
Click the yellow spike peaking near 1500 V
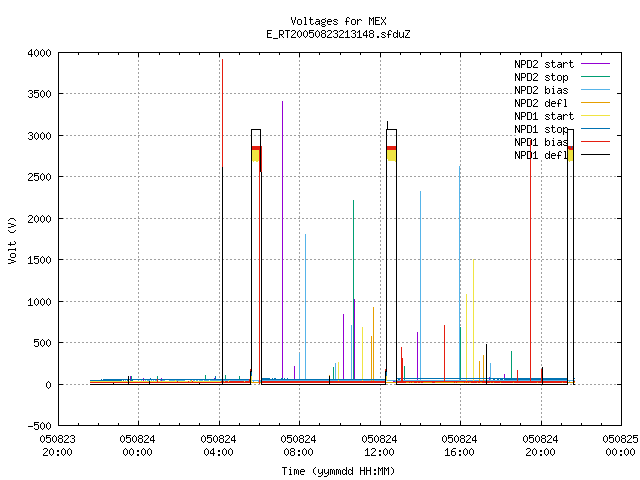[x=473, y=318]
